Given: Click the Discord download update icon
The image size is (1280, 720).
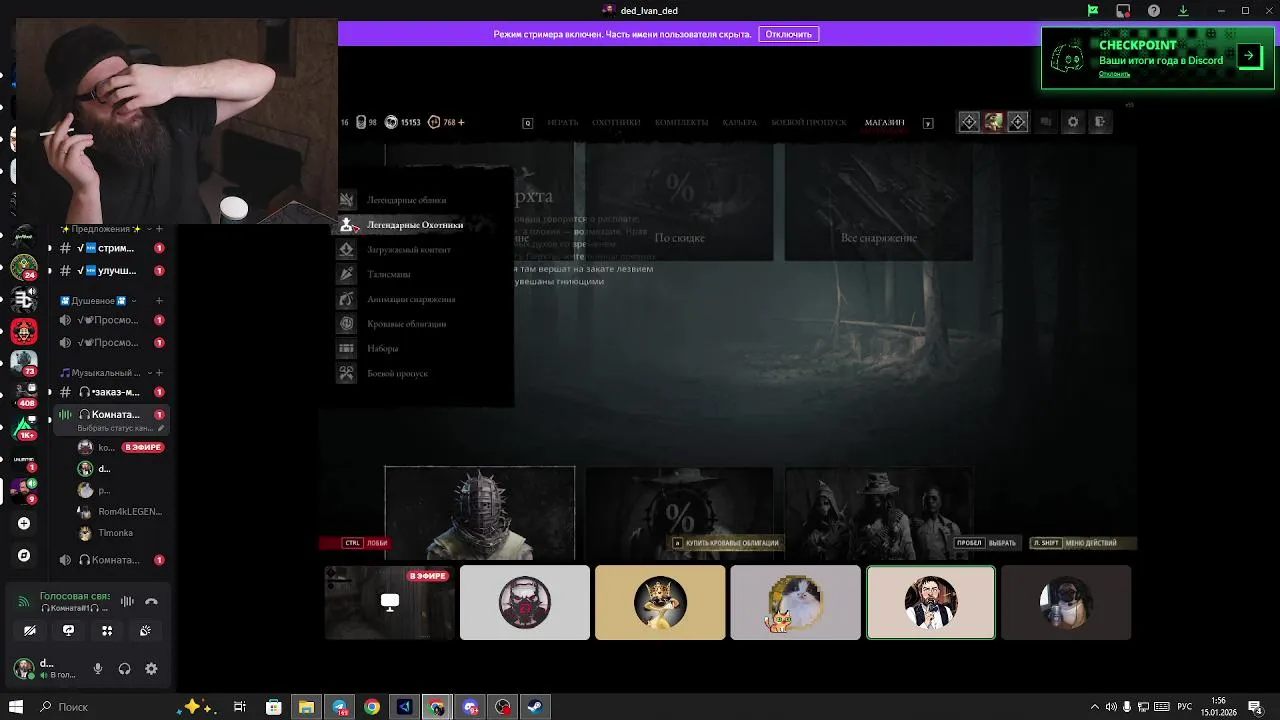Looking at the screenshot, I should pos(1184,11).
